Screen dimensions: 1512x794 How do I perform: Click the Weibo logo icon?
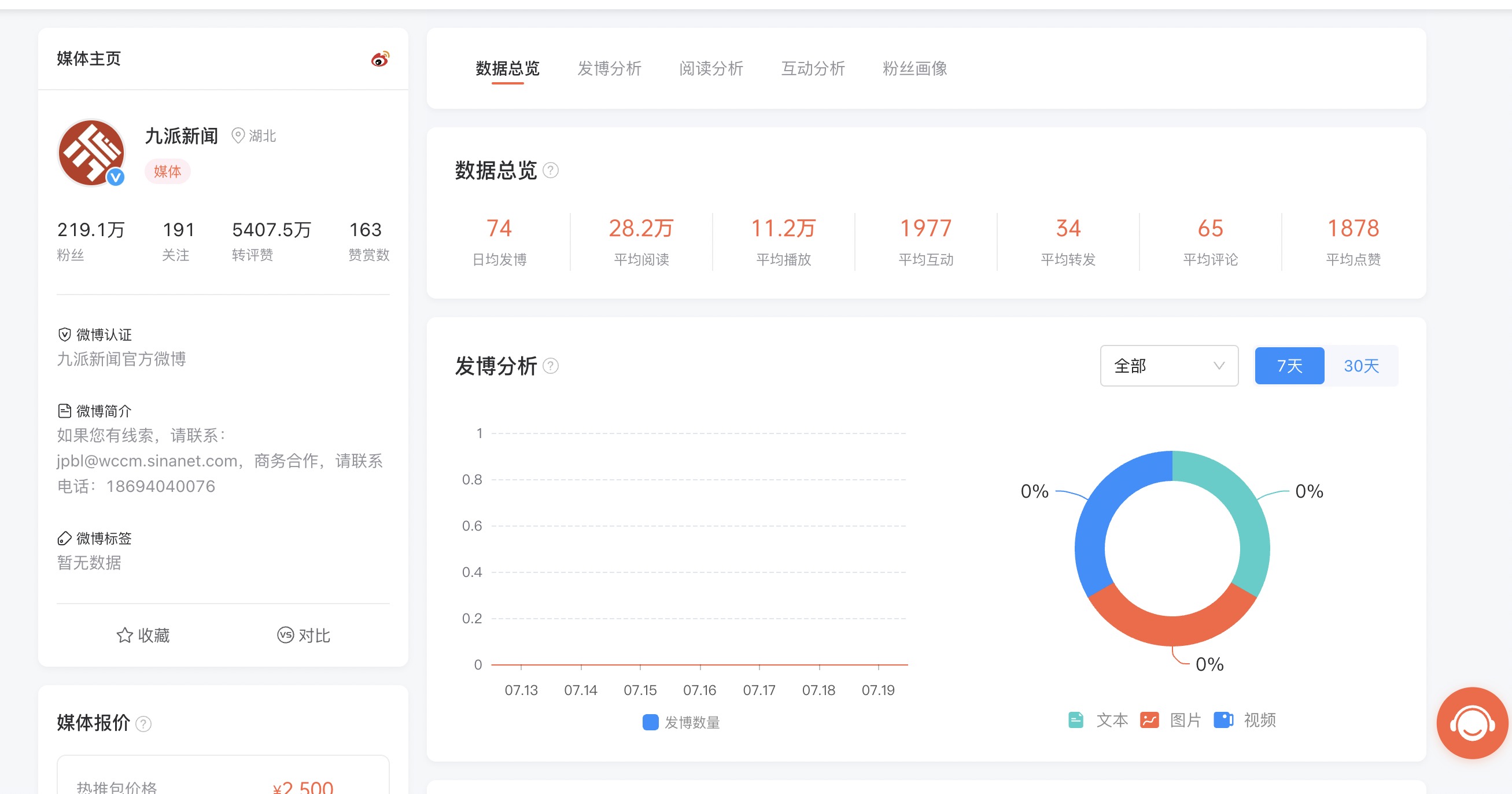click(380, 58)
